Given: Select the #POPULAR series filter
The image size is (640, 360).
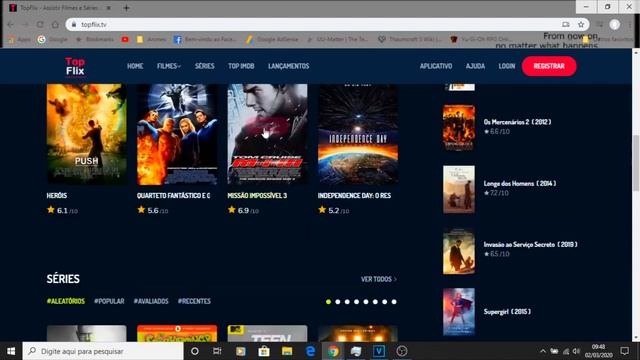Looking at the screenshot, I should click(x=109, y=301).
